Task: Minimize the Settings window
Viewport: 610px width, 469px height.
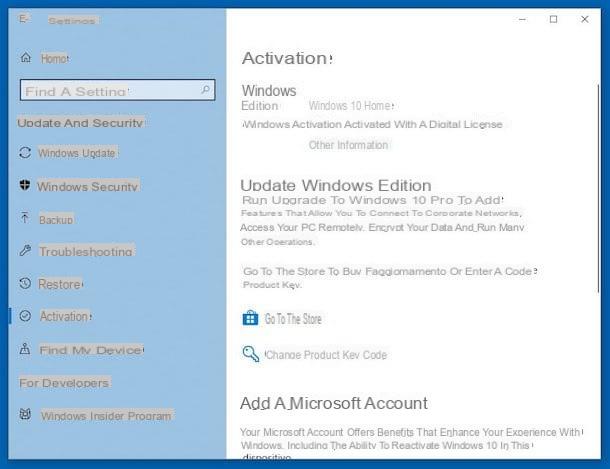Action: (522, 19)
